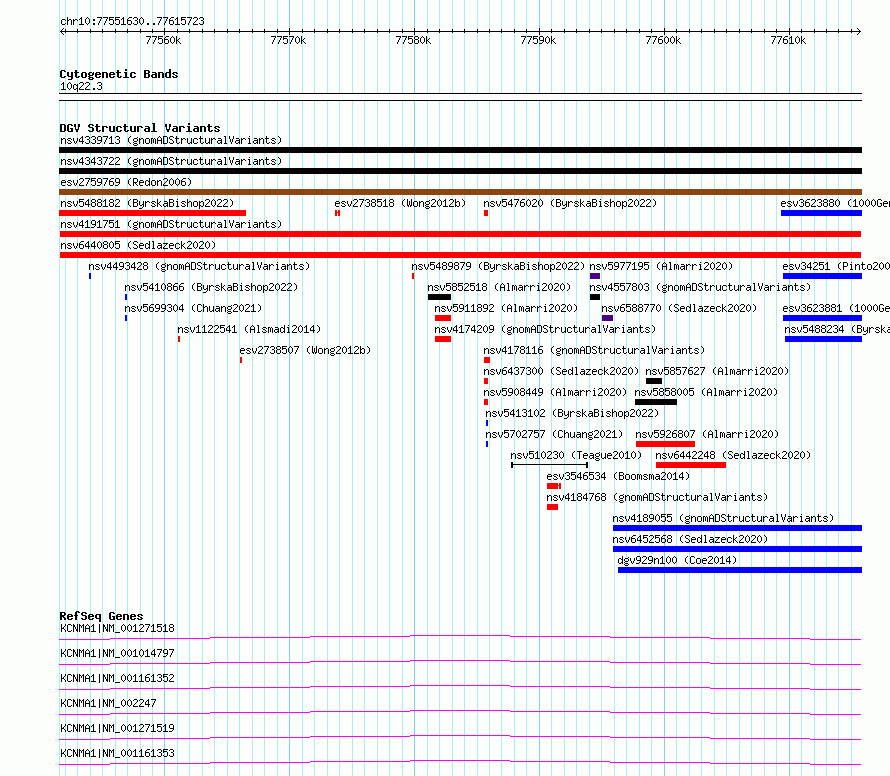Click nsv5908449 (Almarri2020) label
The height and width of the screenshot is (776, 890).
coord(555,392)
